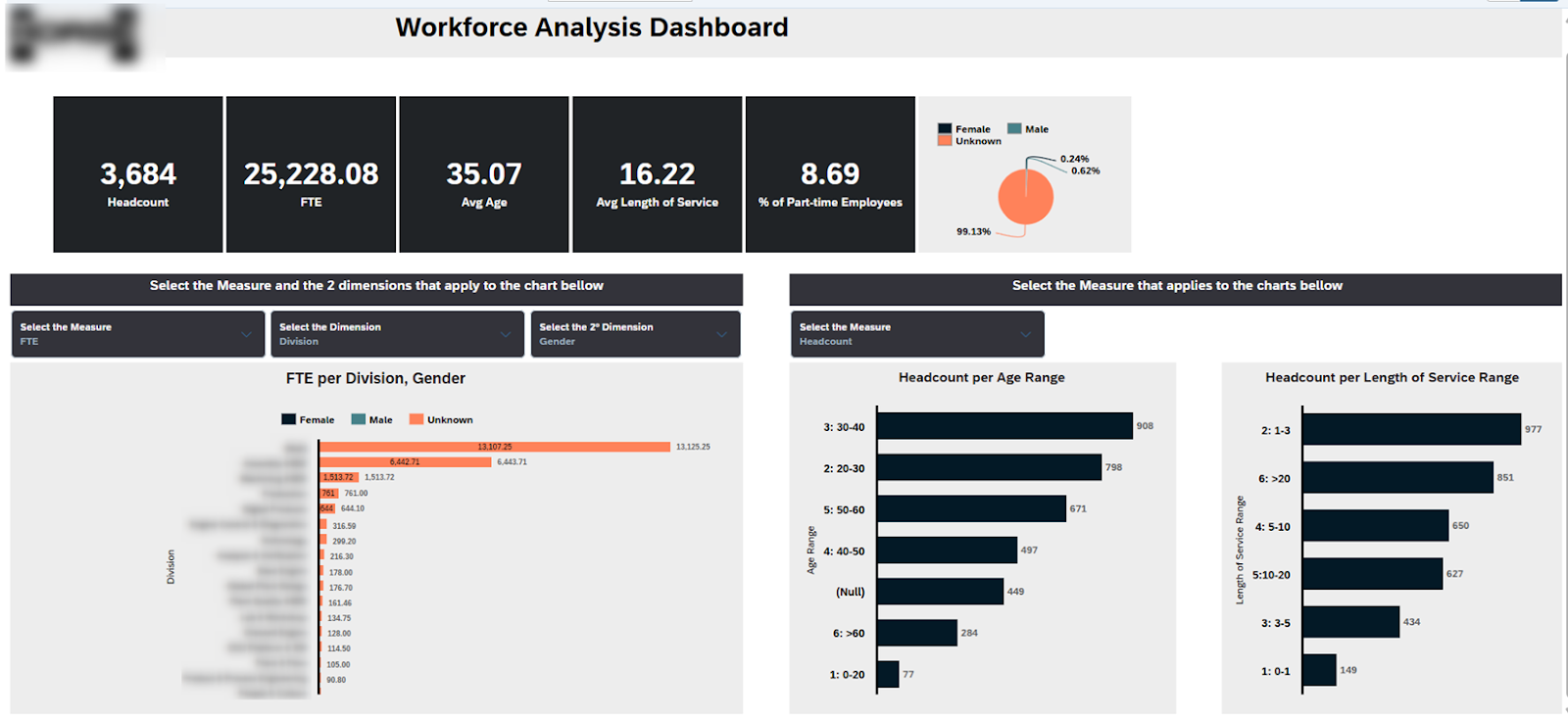Open the Headcount measure dropdown
This screenshot has width=1568, height=719.
coord(1025,334)
